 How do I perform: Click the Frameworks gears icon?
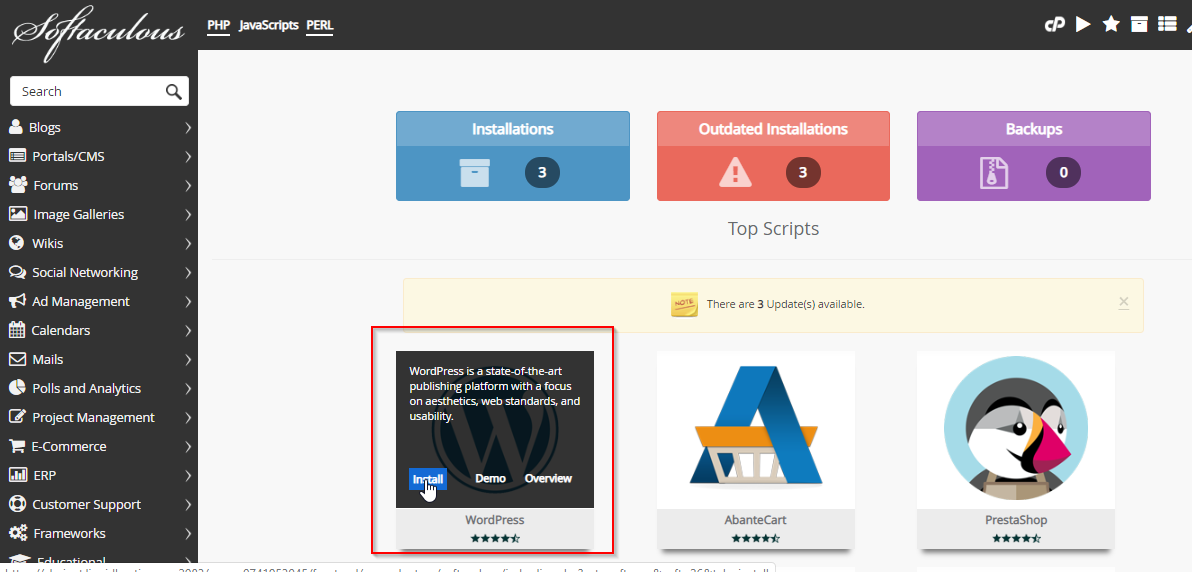click(x=18, y=532)
